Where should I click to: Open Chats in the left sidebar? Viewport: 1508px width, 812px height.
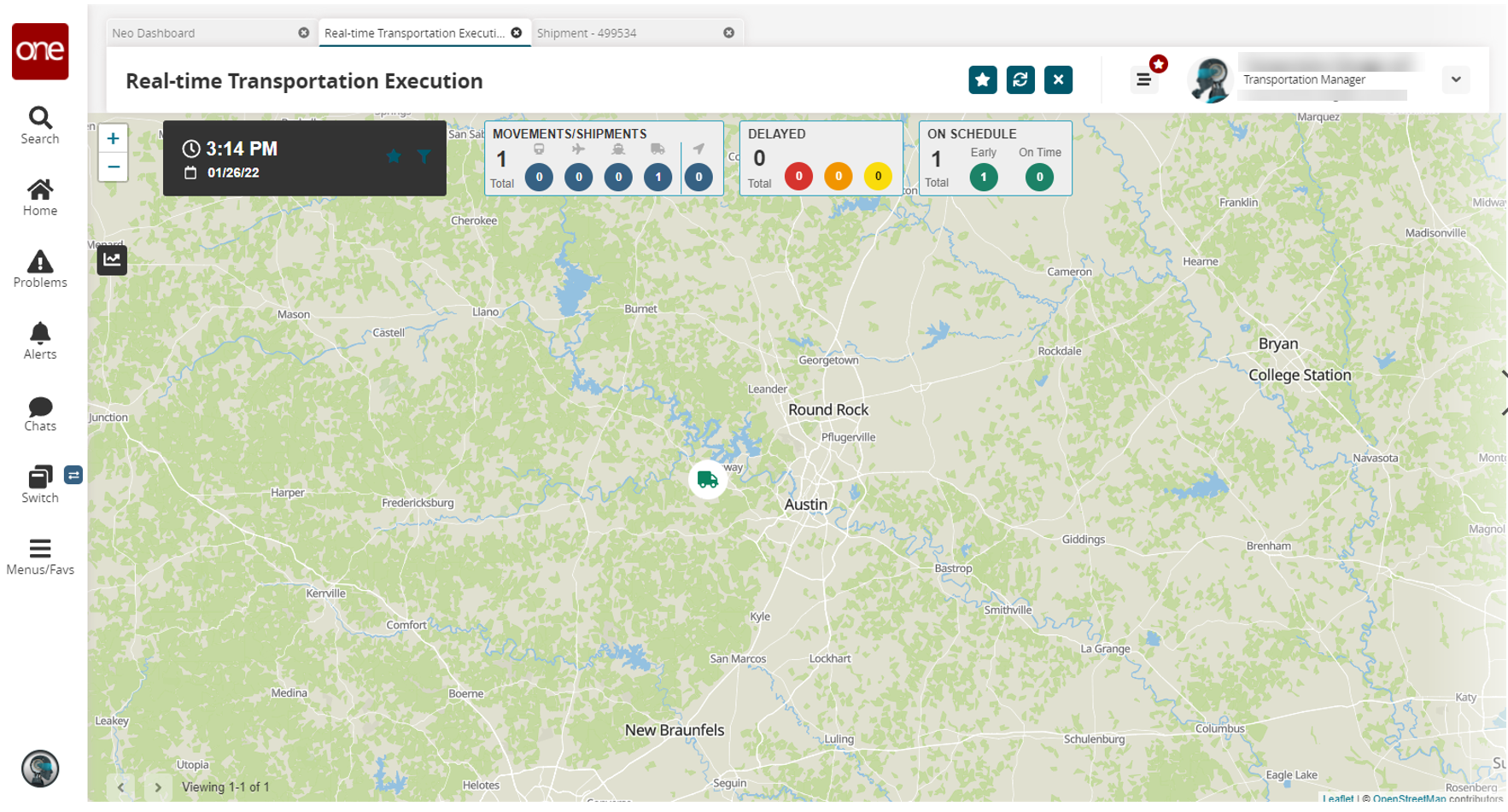point(40,413)
